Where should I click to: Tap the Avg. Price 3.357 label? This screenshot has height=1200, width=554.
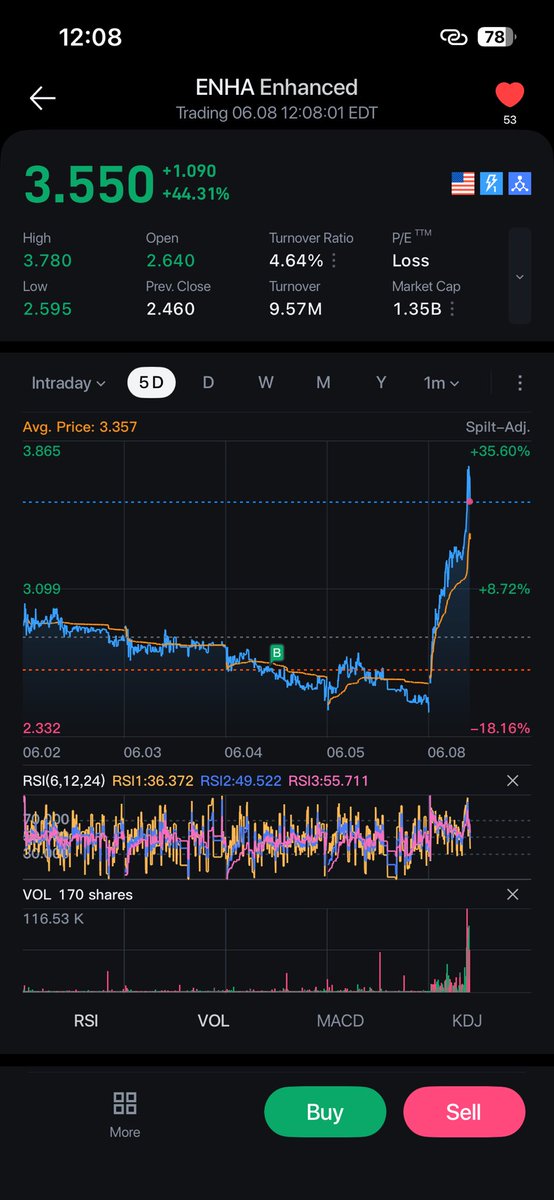[80, 427]
